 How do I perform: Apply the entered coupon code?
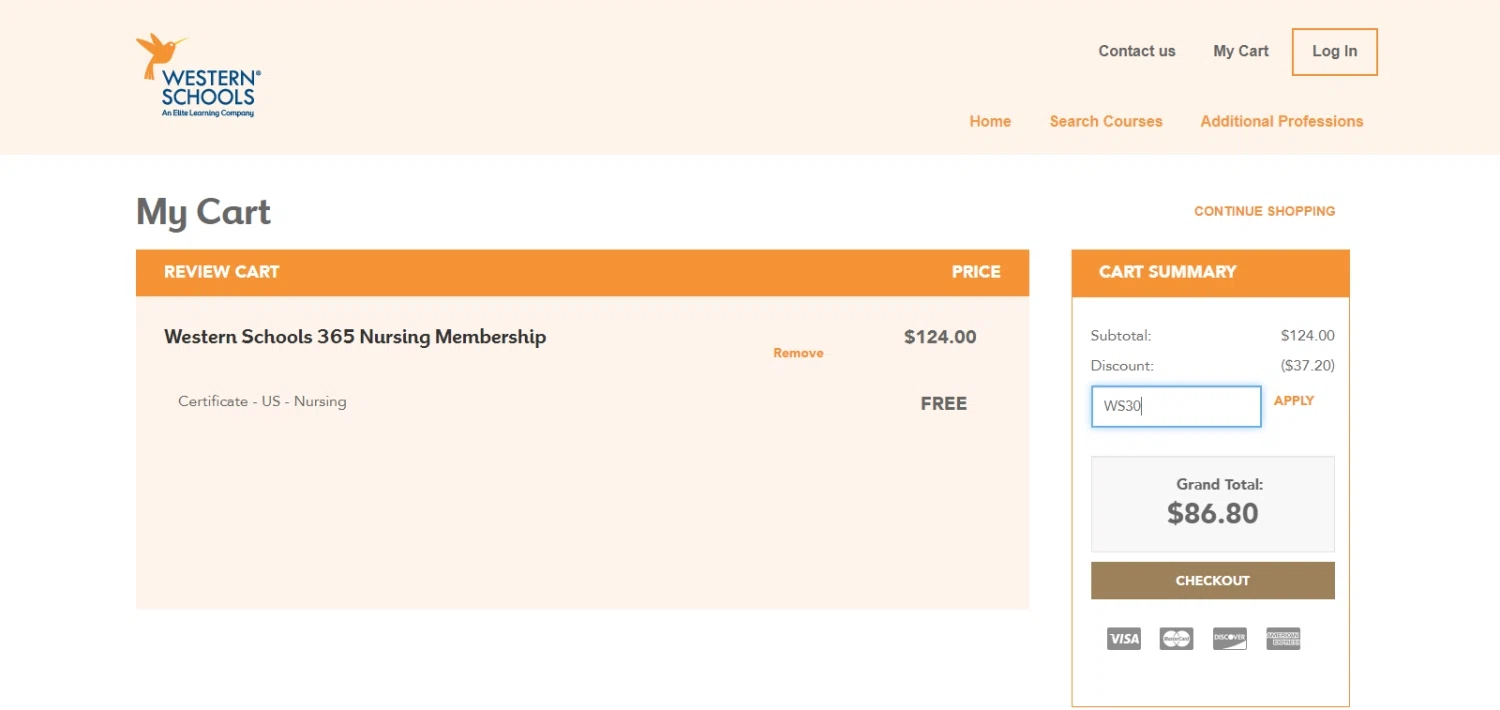(x=1294, y=400)
